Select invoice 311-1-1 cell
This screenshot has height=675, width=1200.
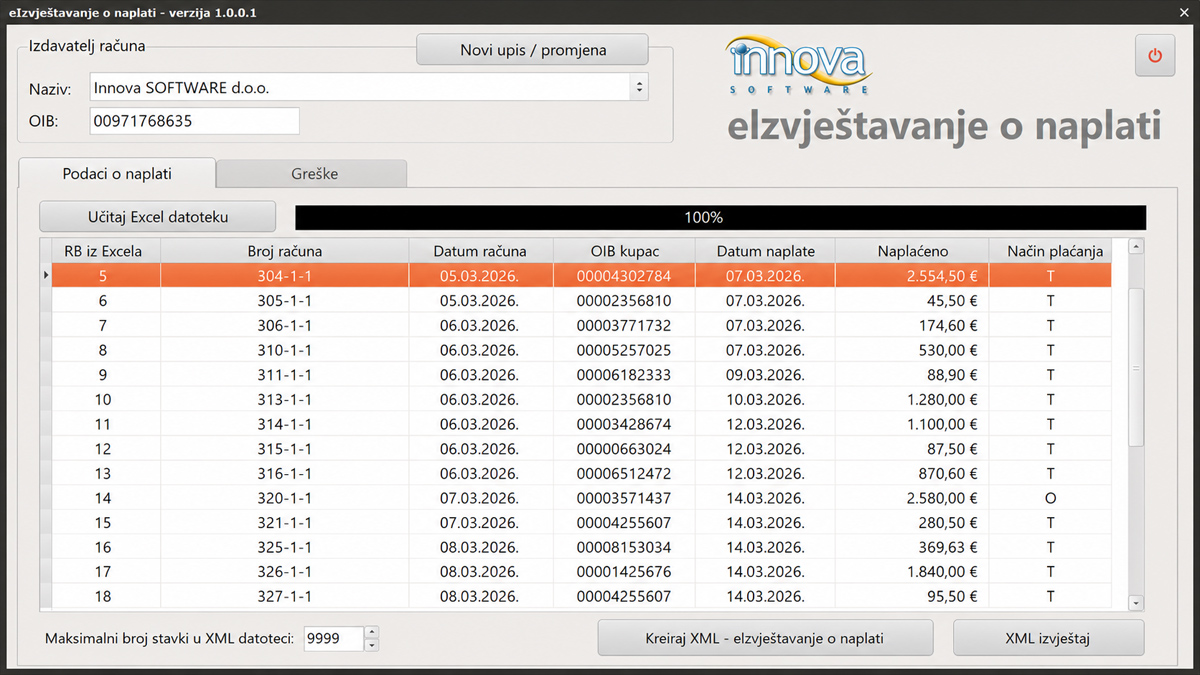click(285, 375)
